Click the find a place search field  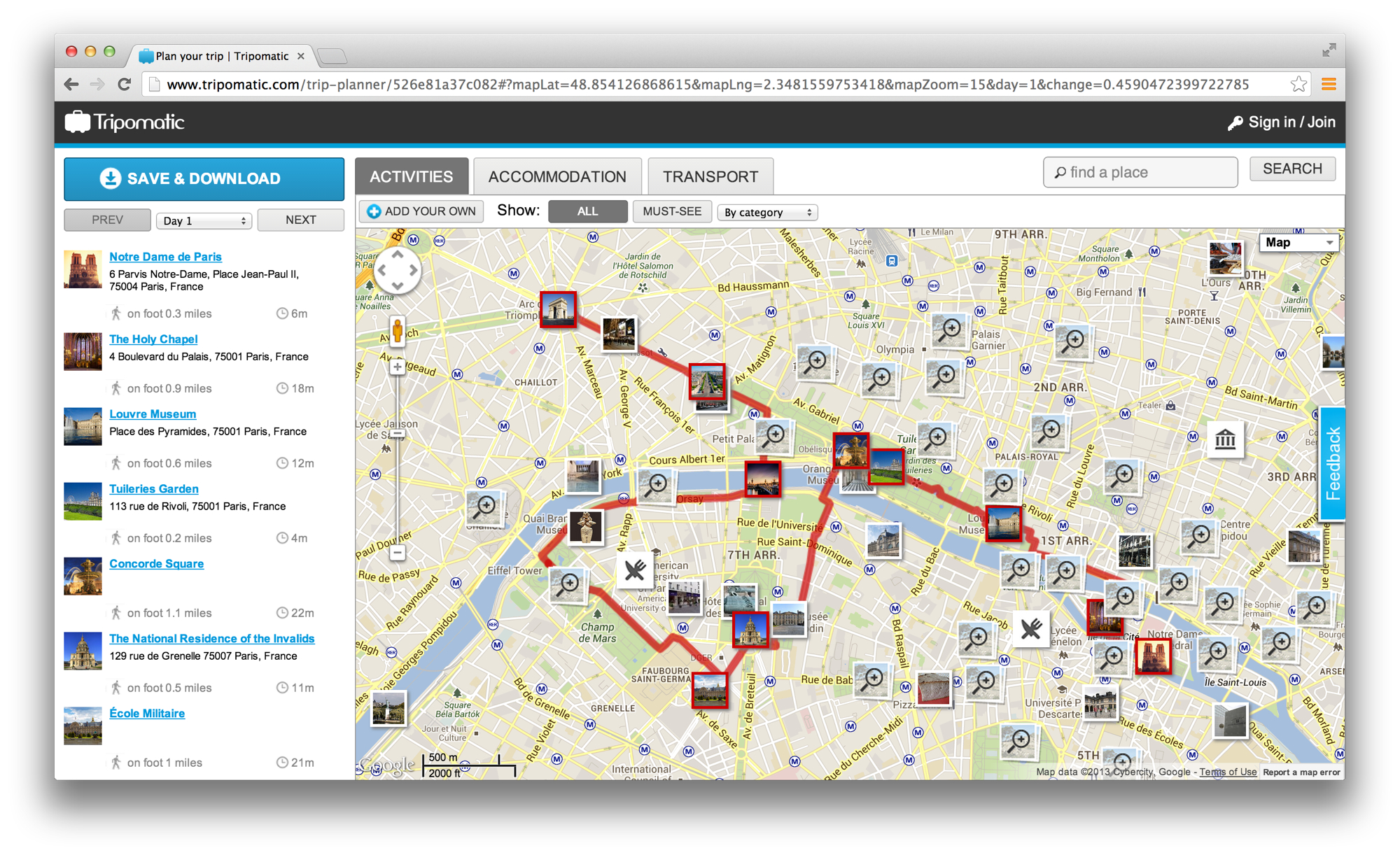(1140, 172)
